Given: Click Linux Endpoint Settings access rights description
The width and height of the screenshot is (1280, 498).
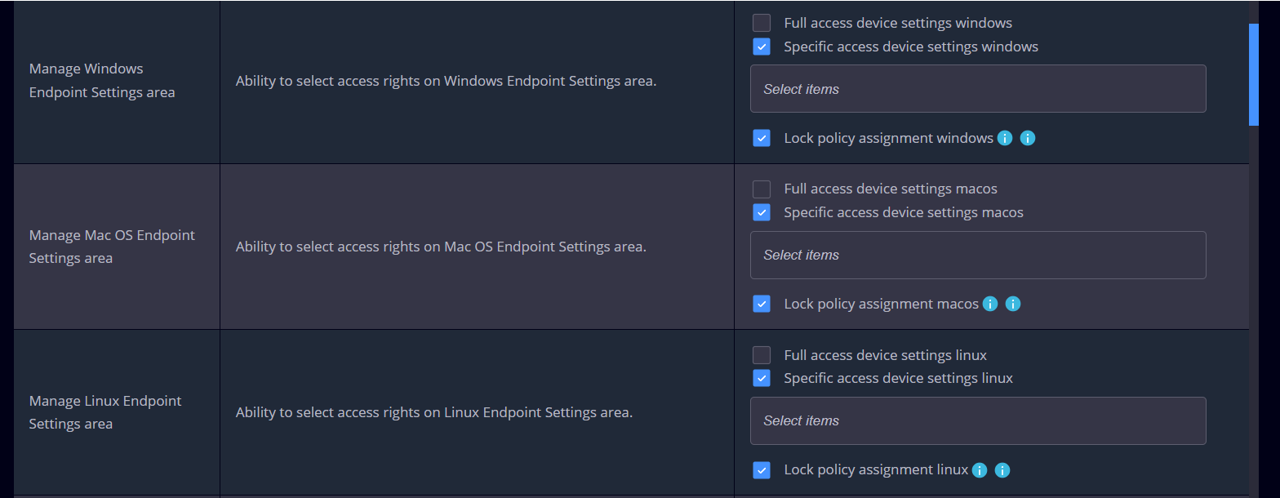Looking at the screenshot, I should pyautogui.click(x=434, y=413).
